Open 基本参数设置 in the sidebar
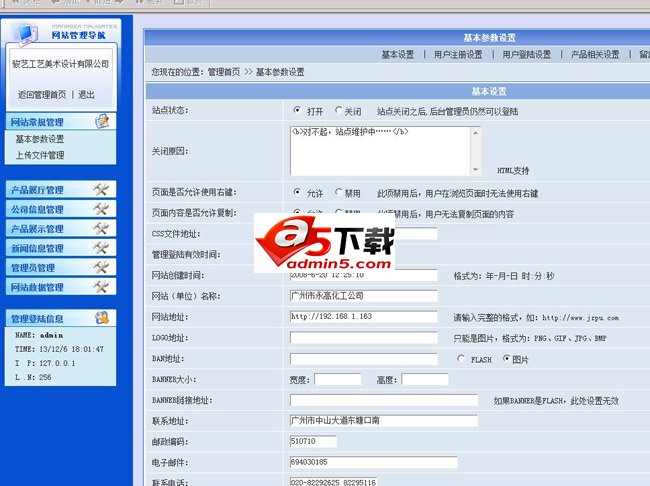The height and width of the screenshot is (486, 650). (x=40, y=139)
